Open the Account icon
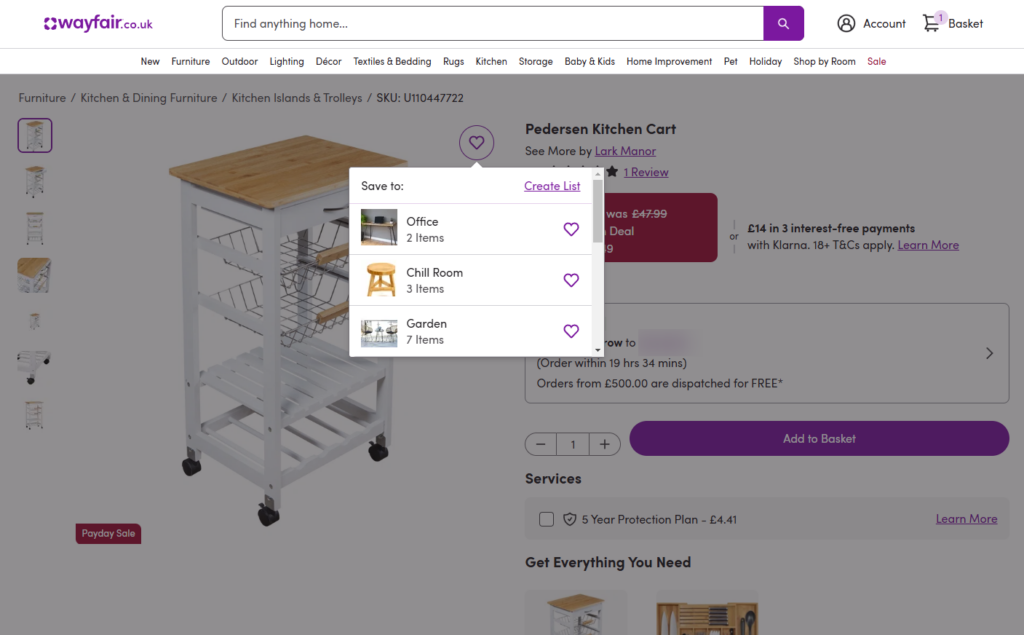 847,23
